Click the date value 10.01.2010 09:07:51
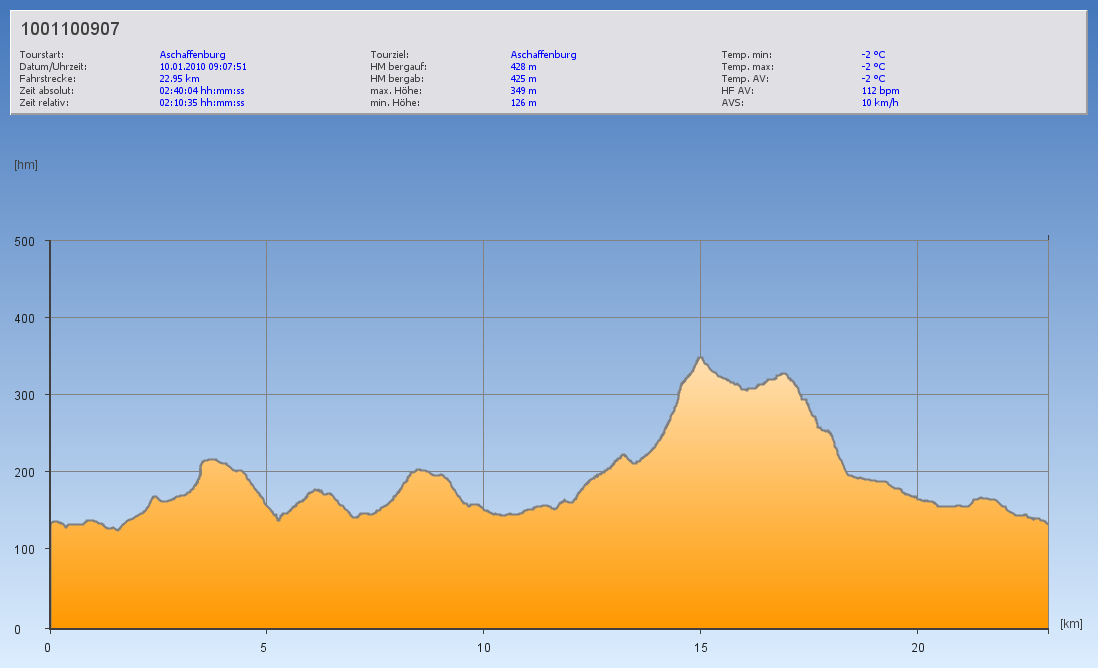 (203, 67)
